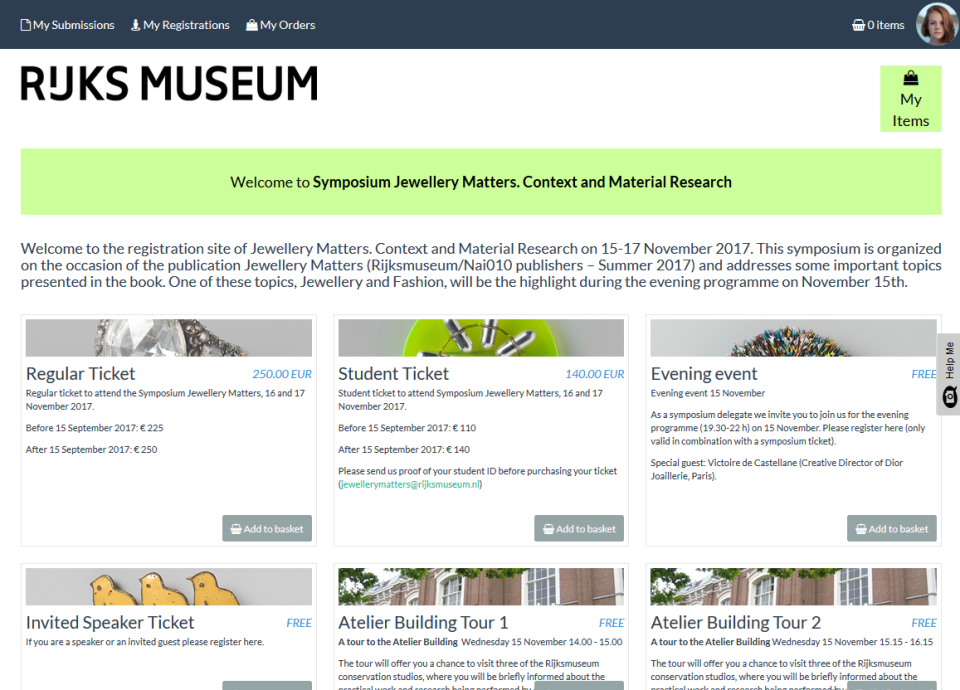Click the 140.00 EUR price
Screen dimensions: 960x690
pyautogui.click(x=594, y=374)
